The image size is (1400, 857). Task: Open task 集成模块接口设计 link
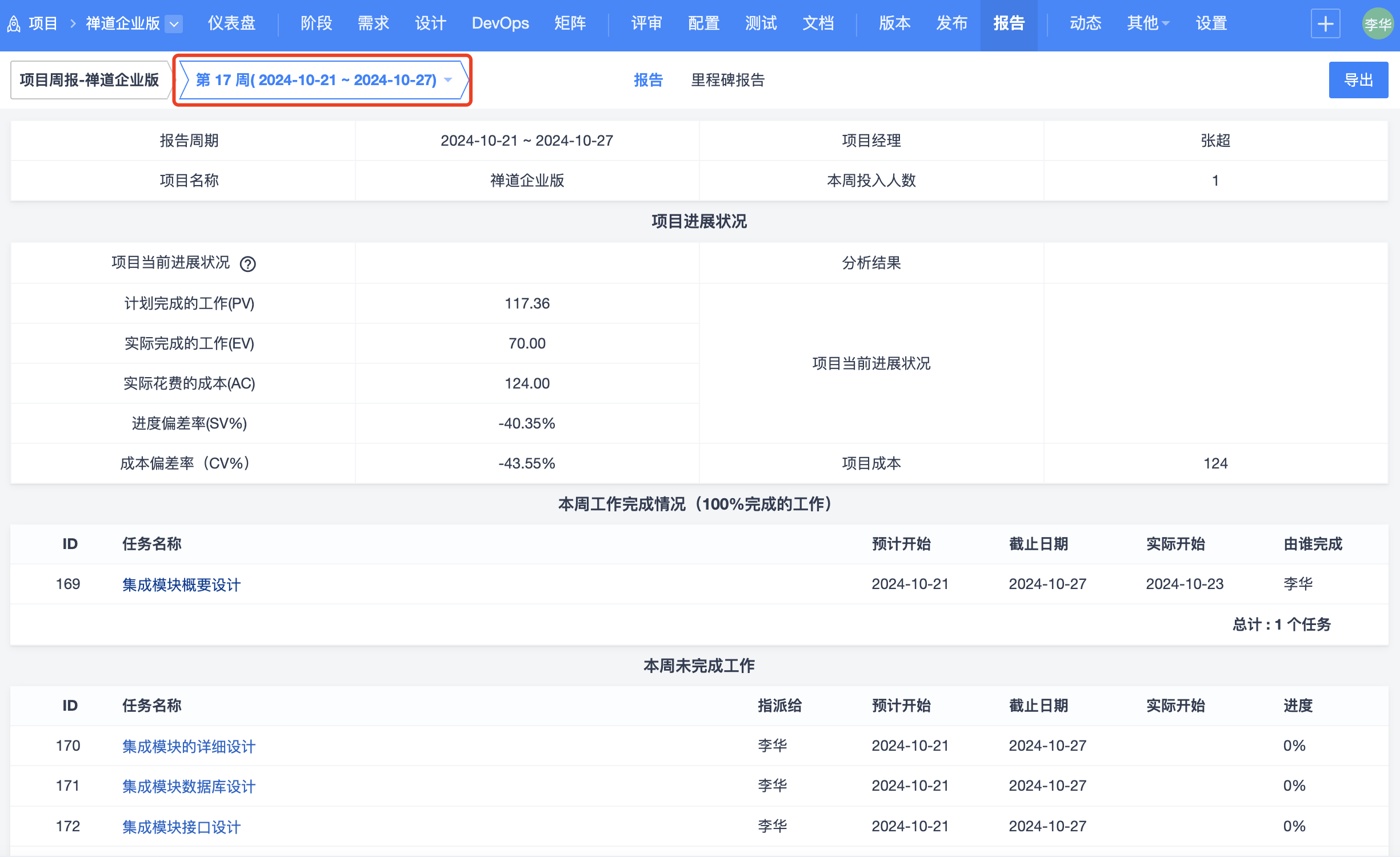[181, 827]
